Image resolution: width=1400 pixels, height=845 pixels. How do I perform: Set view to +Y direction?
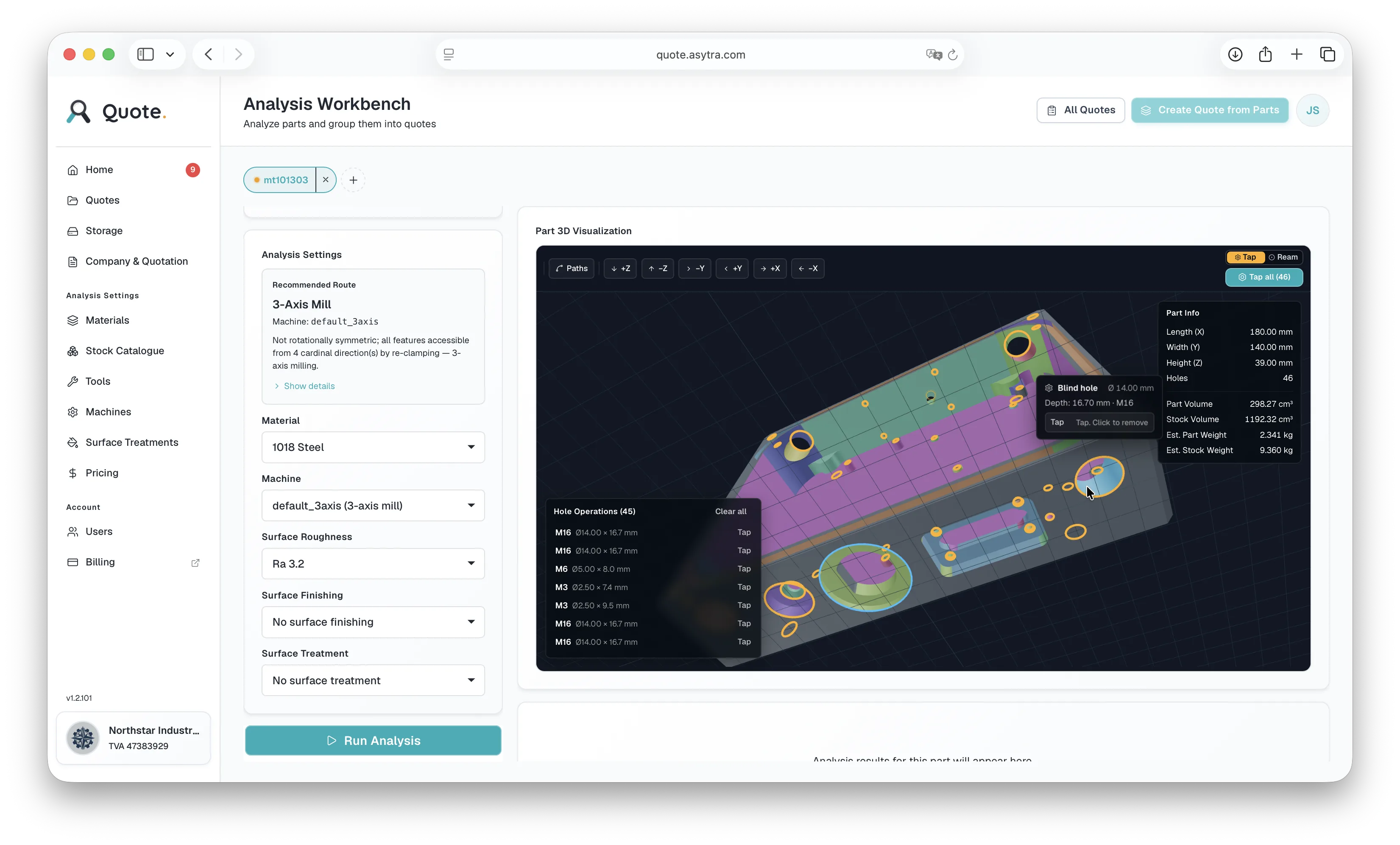click(x=732, y=269)
